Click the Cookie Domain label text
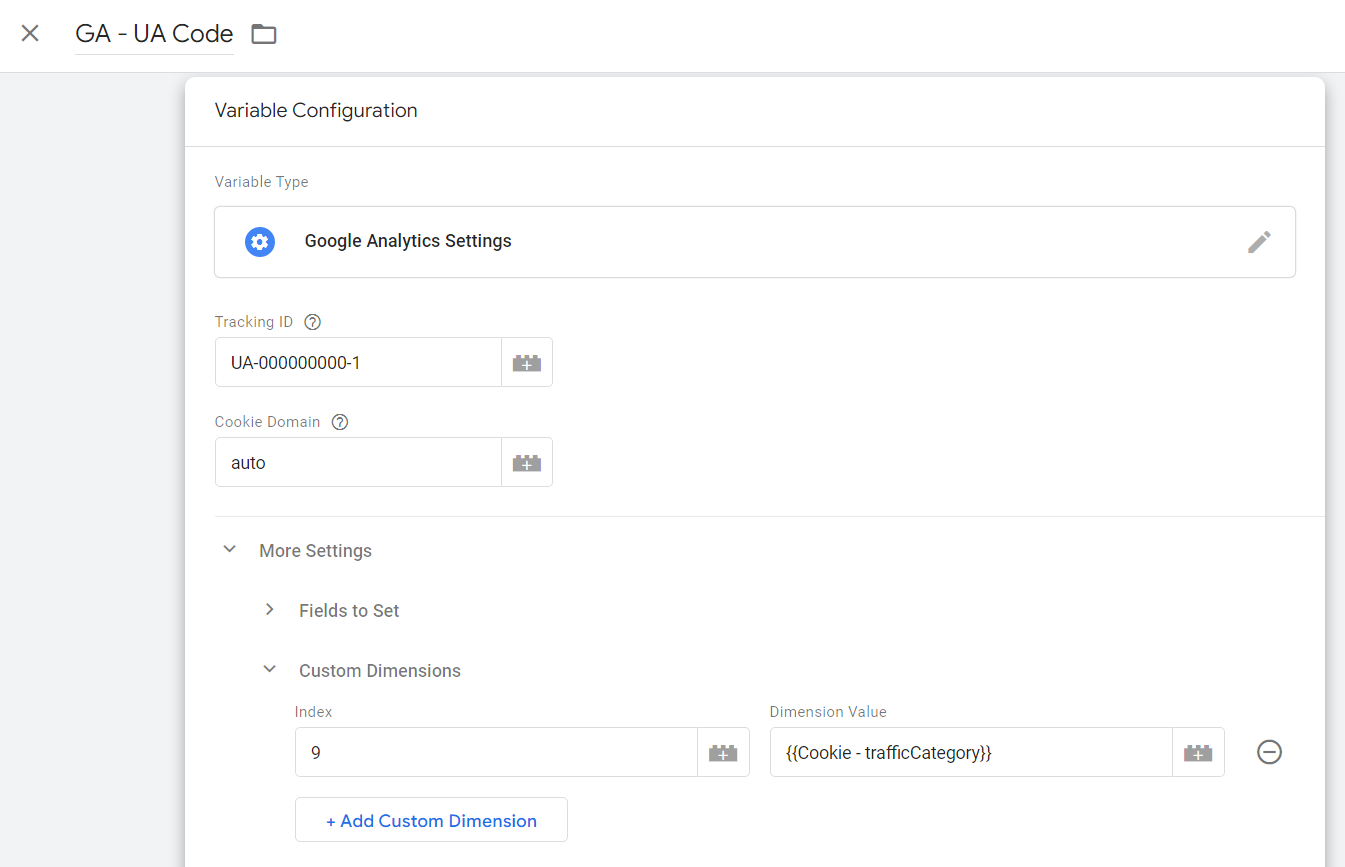The height and width of the screenshot is (867, 1345). 268,422
